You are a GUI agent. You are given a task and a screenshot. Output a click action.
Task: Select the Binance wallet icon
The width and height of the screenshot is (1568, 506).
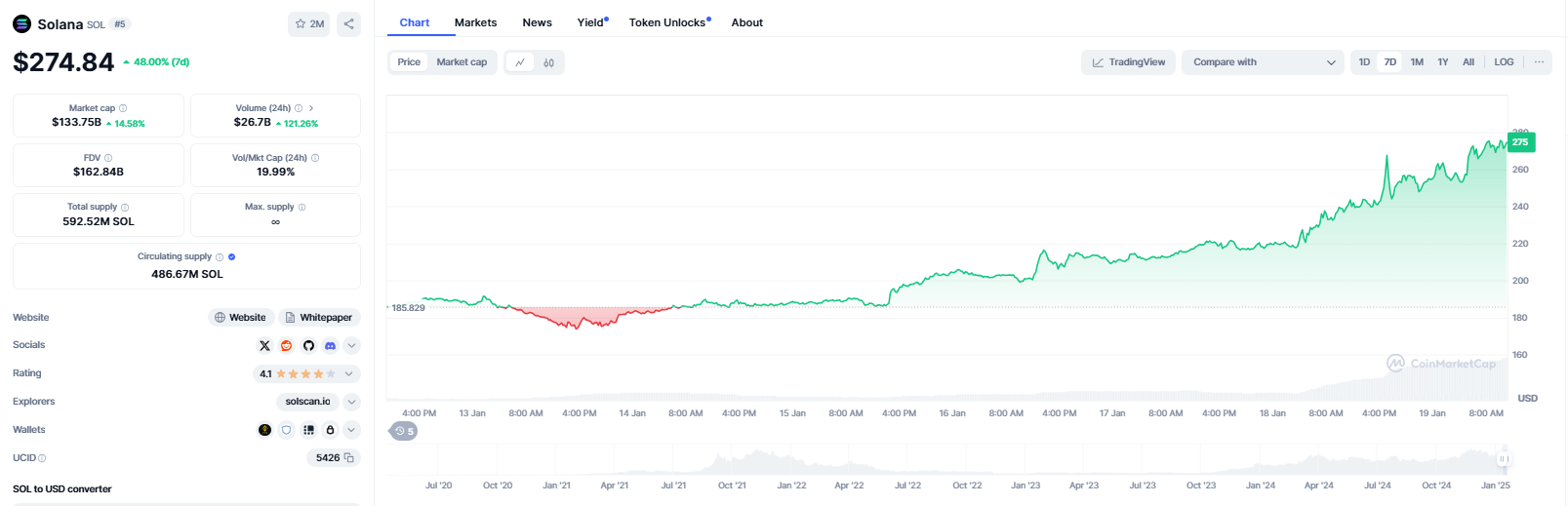pyautogui.click(x=264, y=430)
